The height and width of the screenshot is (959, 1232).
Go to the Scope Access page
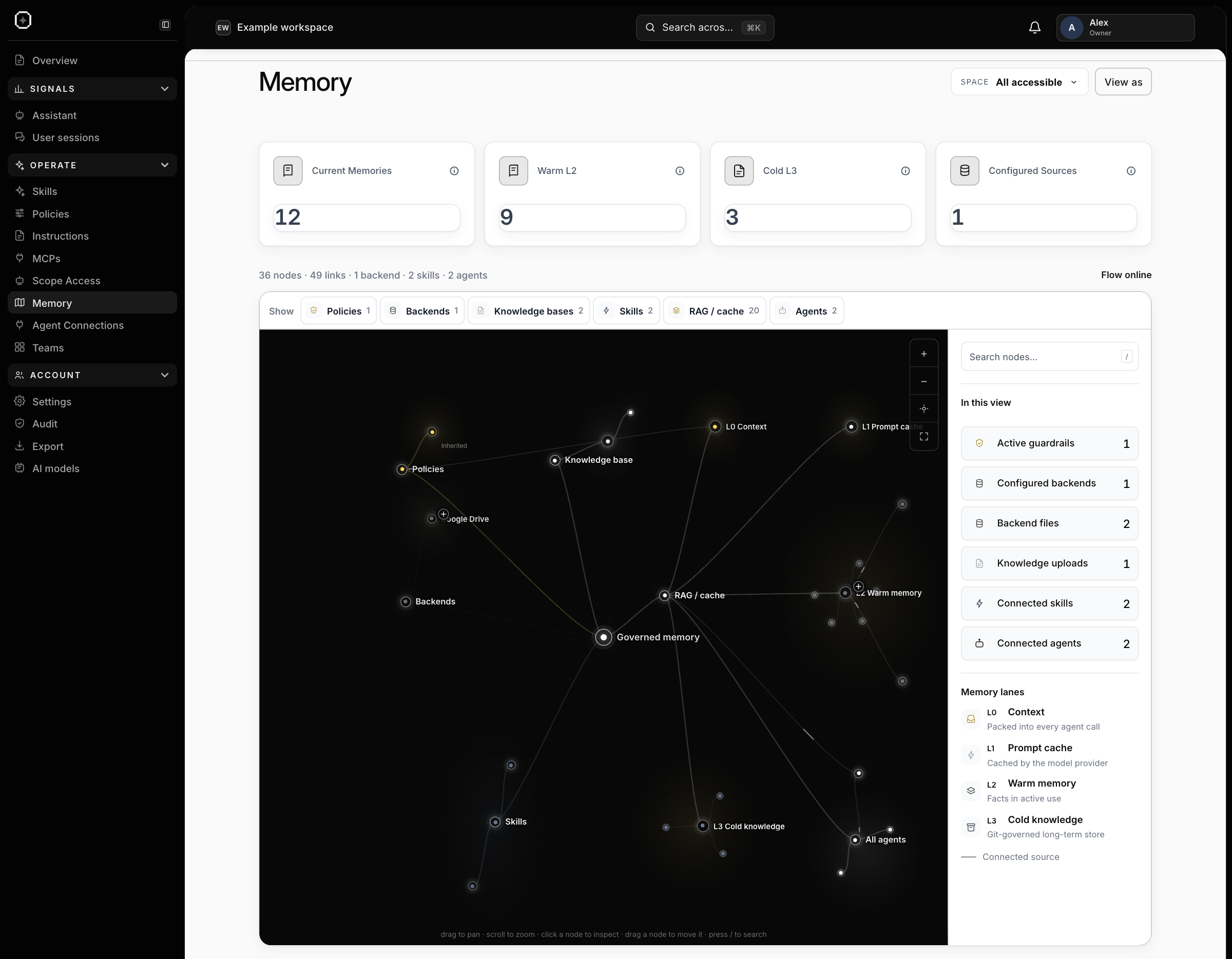(66, 281)
